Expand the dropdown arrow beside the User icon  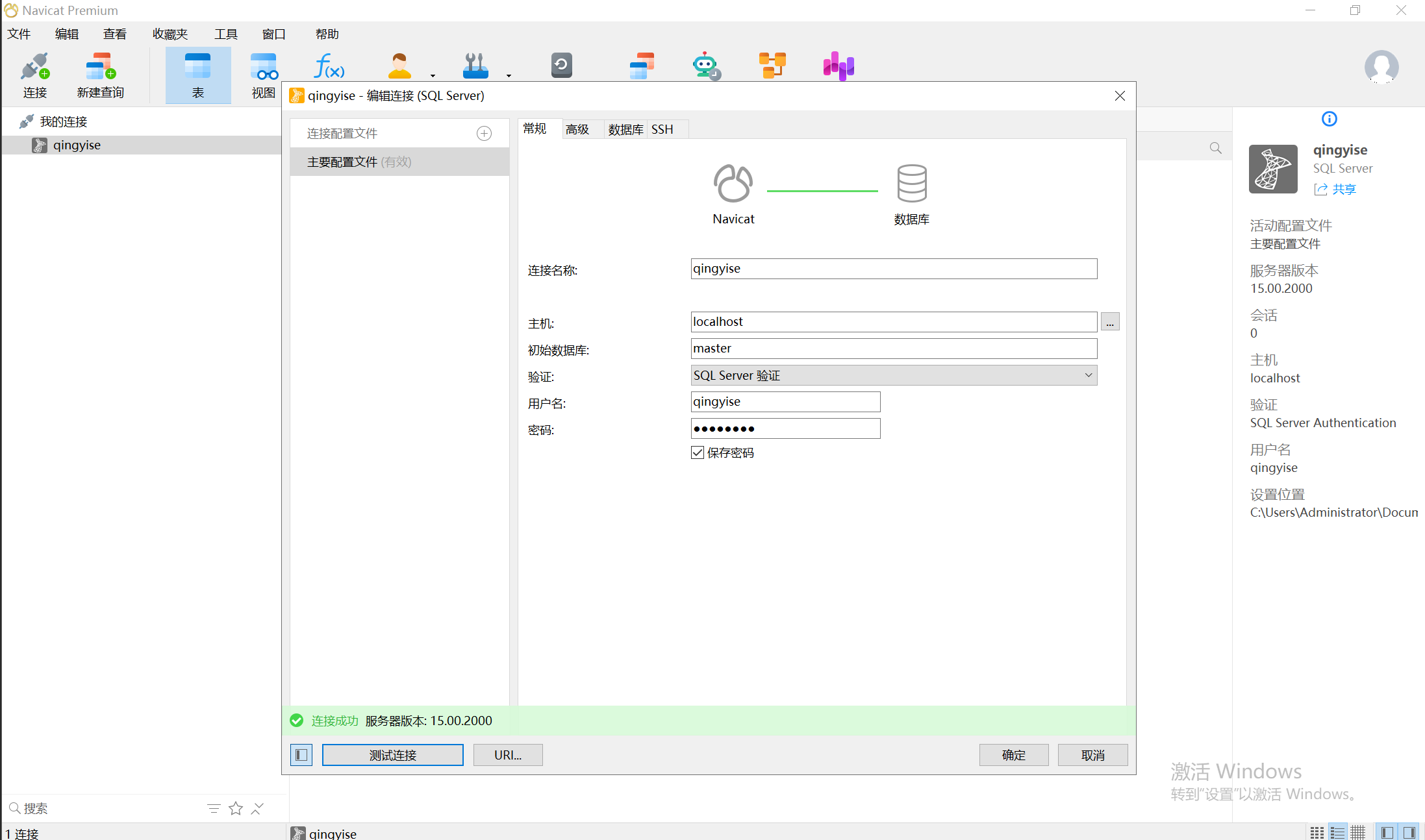(x=433, y=75)
